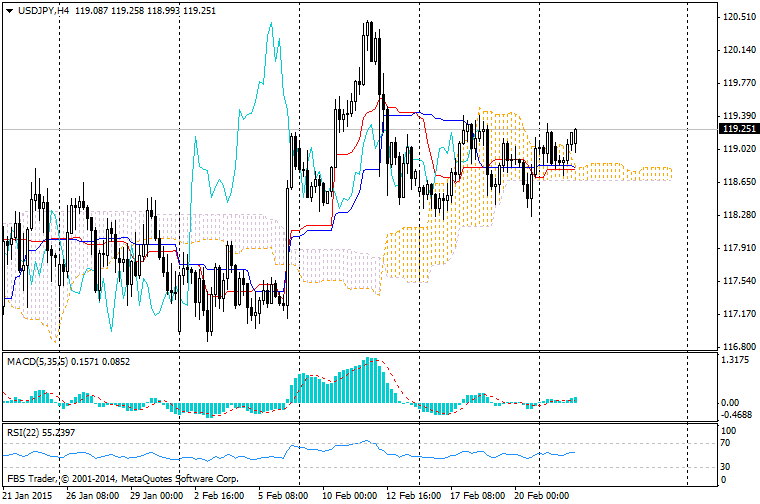Click the current price label 119.251
This screenshot has height=504, width=760.
(739, 129)
